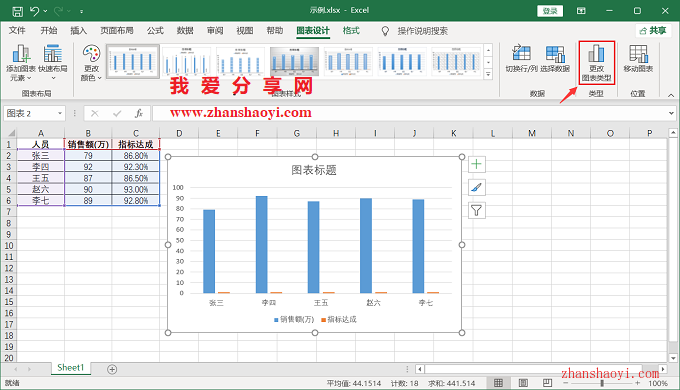
Task: Select the first chart style thumbnail
Action: [133, 61]
